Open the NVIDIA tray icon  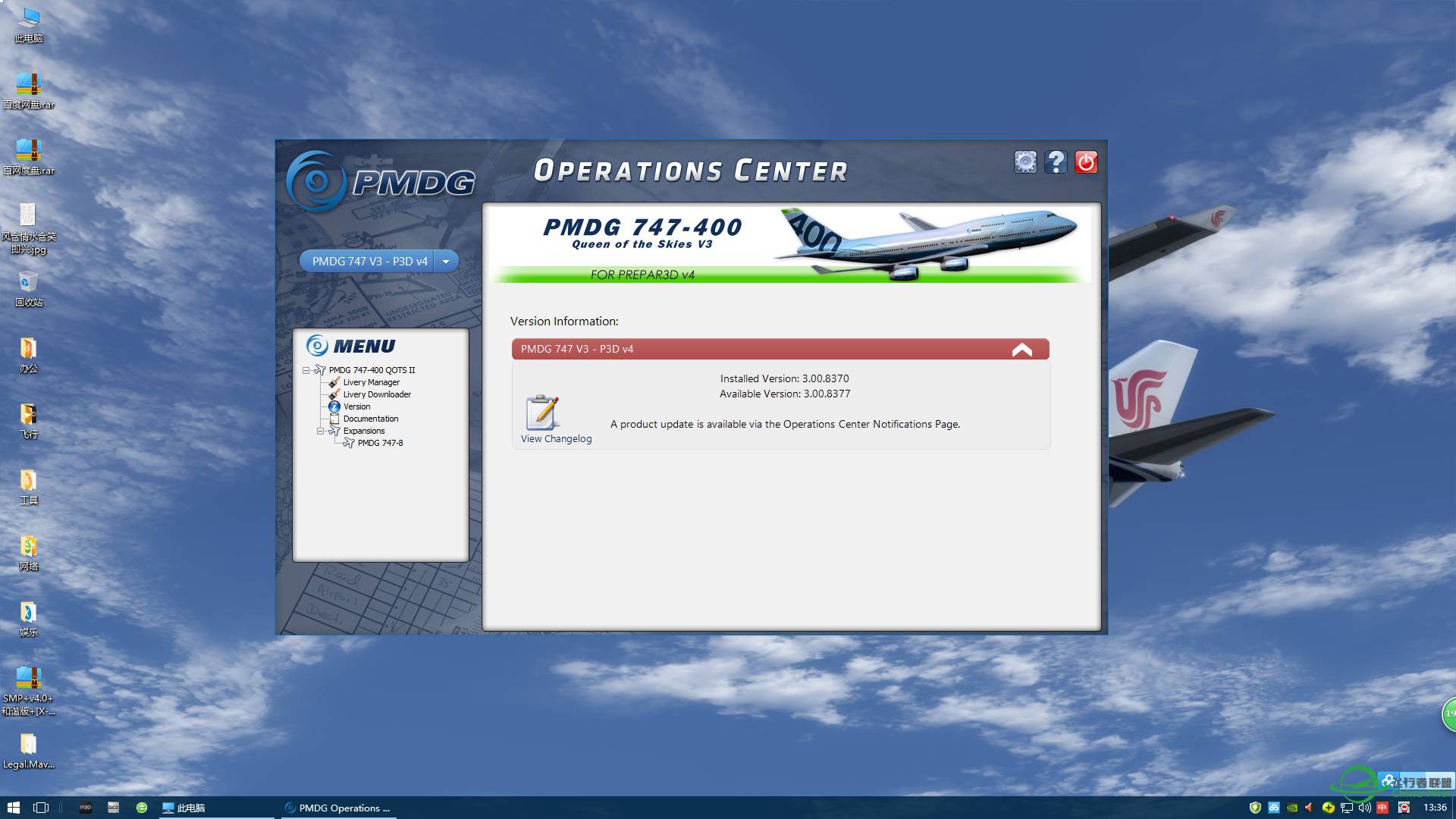pos(1291,808)
